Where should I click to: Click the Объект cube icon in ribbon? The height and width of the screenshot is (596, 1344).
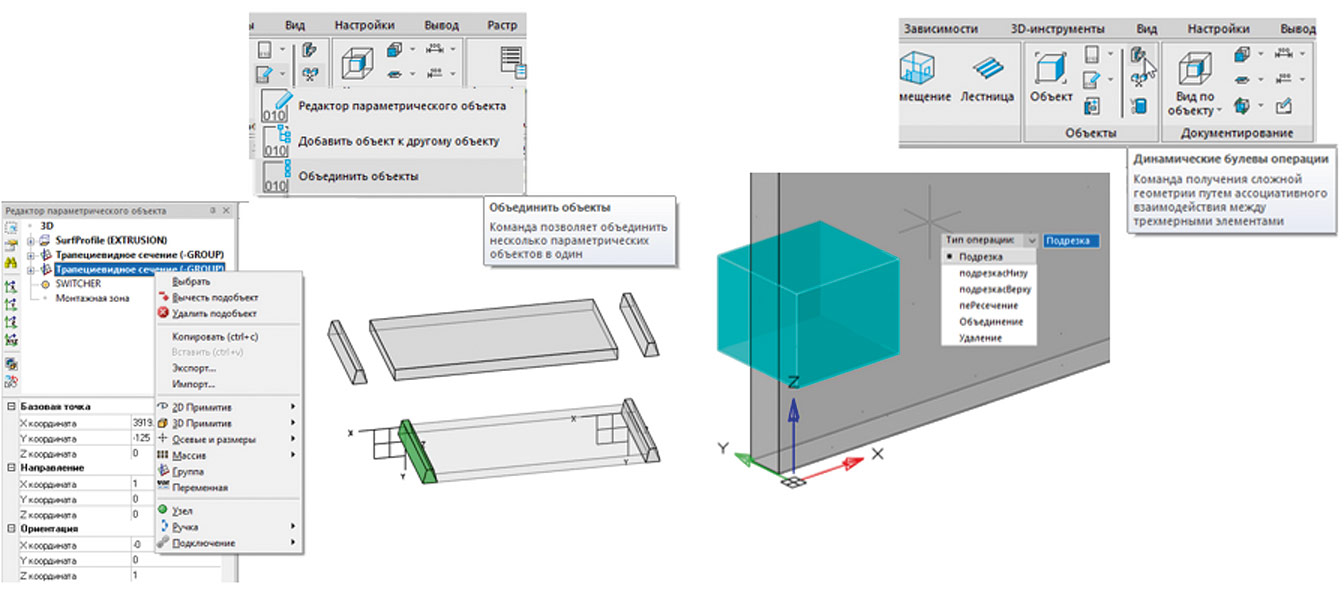pyautogui.click(x=1051, y=72)
